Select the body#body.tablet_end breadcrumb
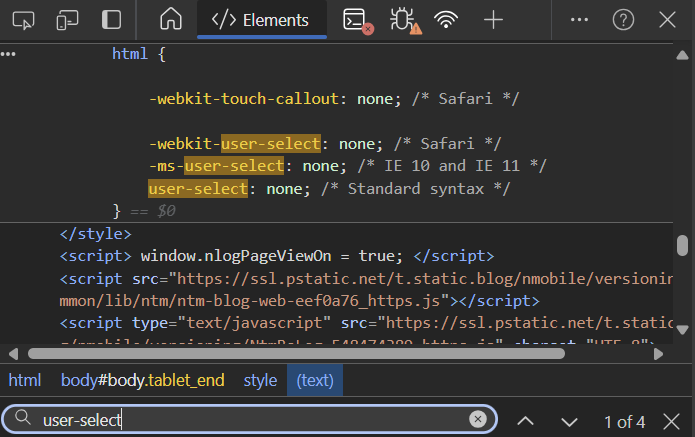Image resolution: width=695 pixels, height=437 pixels. pyautogui.click(x=143, y=380)
